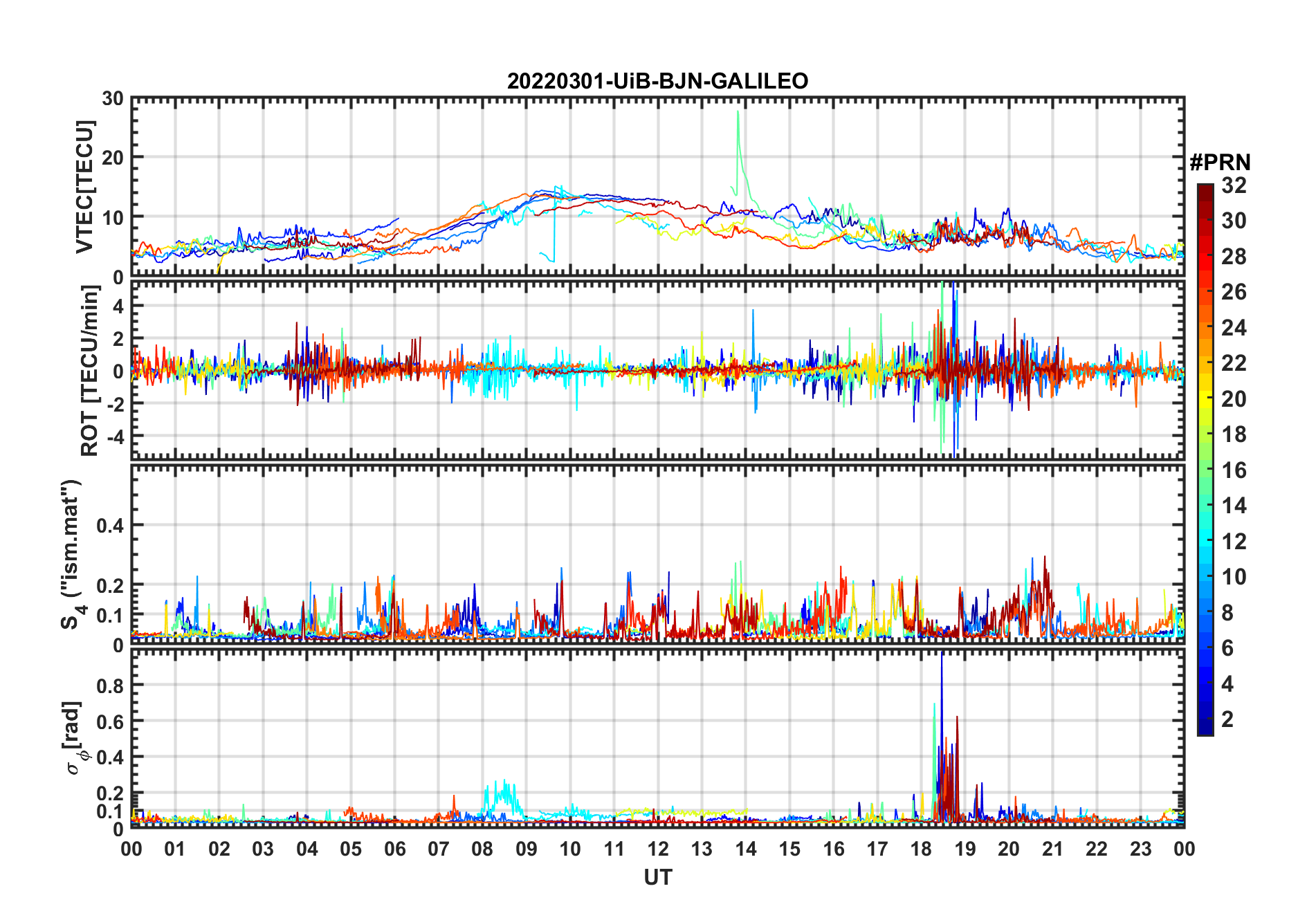Click the sigma phi [rad] axis label
The image size is (1316, 920).
[x=74, y=737]
